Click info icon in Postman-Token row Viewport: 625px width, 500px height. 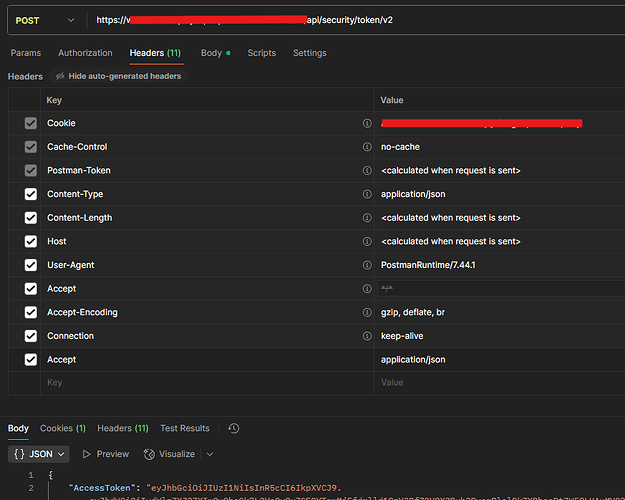(x=367, y=171)
